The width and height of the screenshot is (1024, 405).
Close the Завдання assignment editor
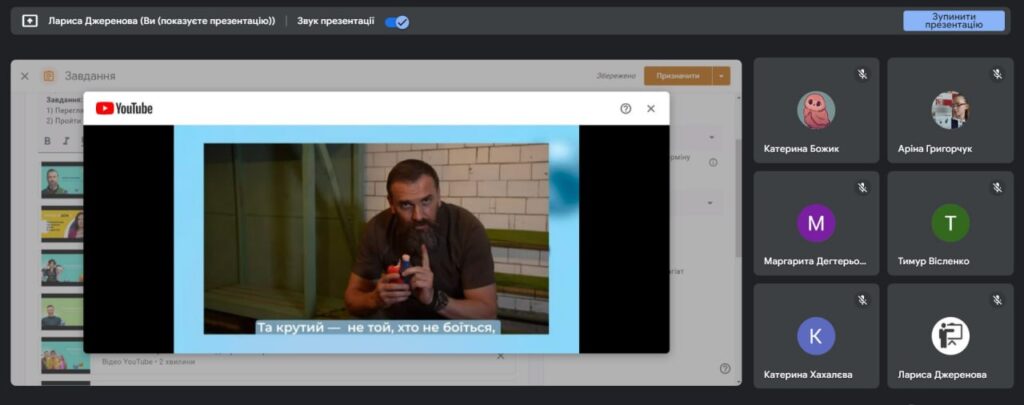[25, 76]
